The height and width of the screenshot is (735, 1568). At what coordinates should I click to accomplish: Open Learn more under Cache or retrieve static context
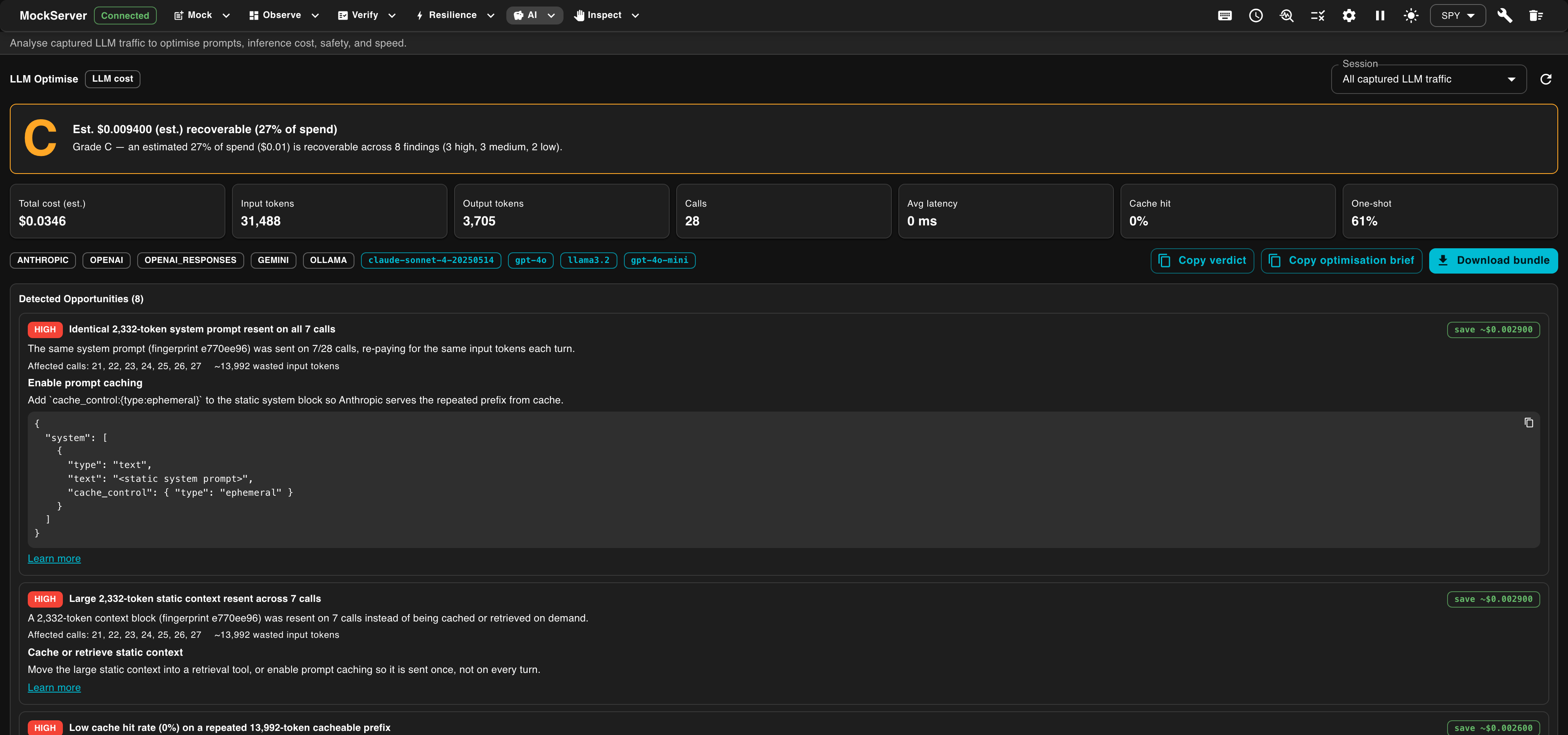pos(53,688)
